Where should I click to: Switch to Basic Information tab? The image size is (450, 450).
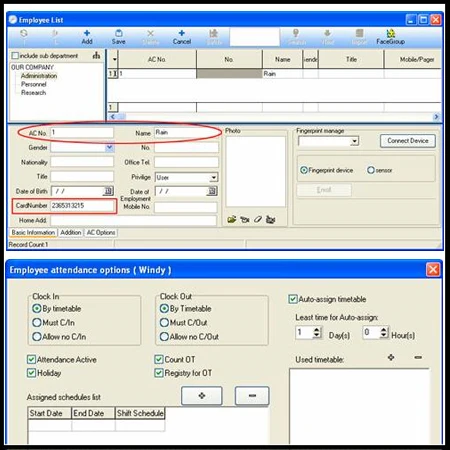[x=33, y=232]
